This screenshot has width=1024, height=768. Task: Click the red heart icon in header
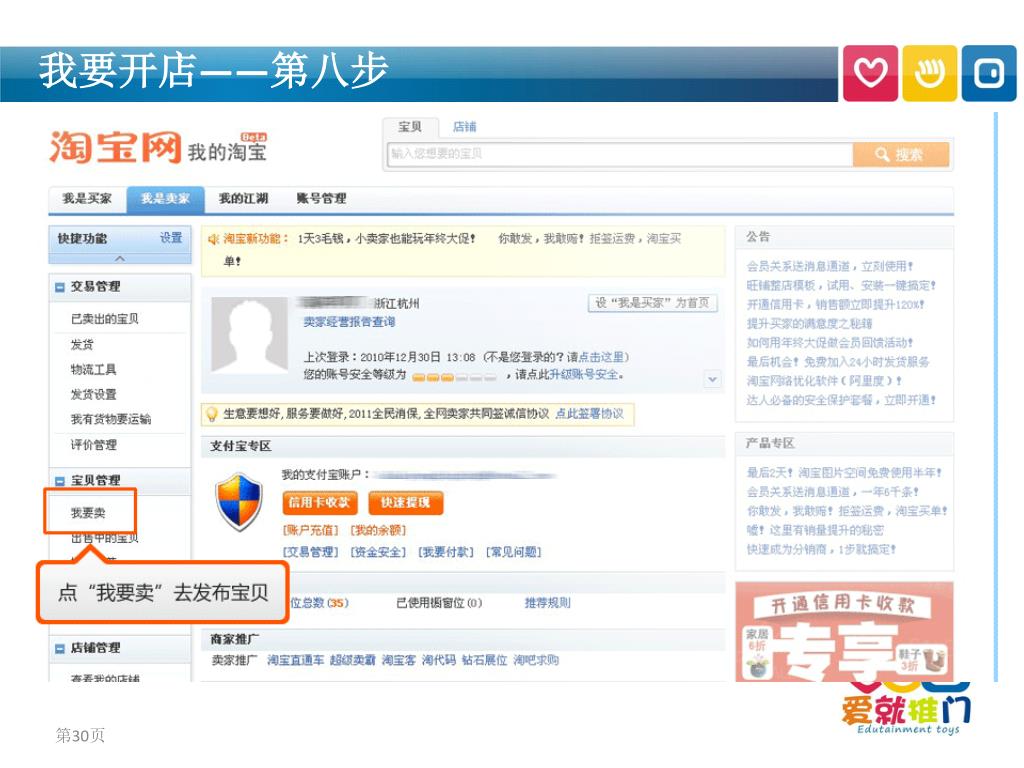point(870,73)
